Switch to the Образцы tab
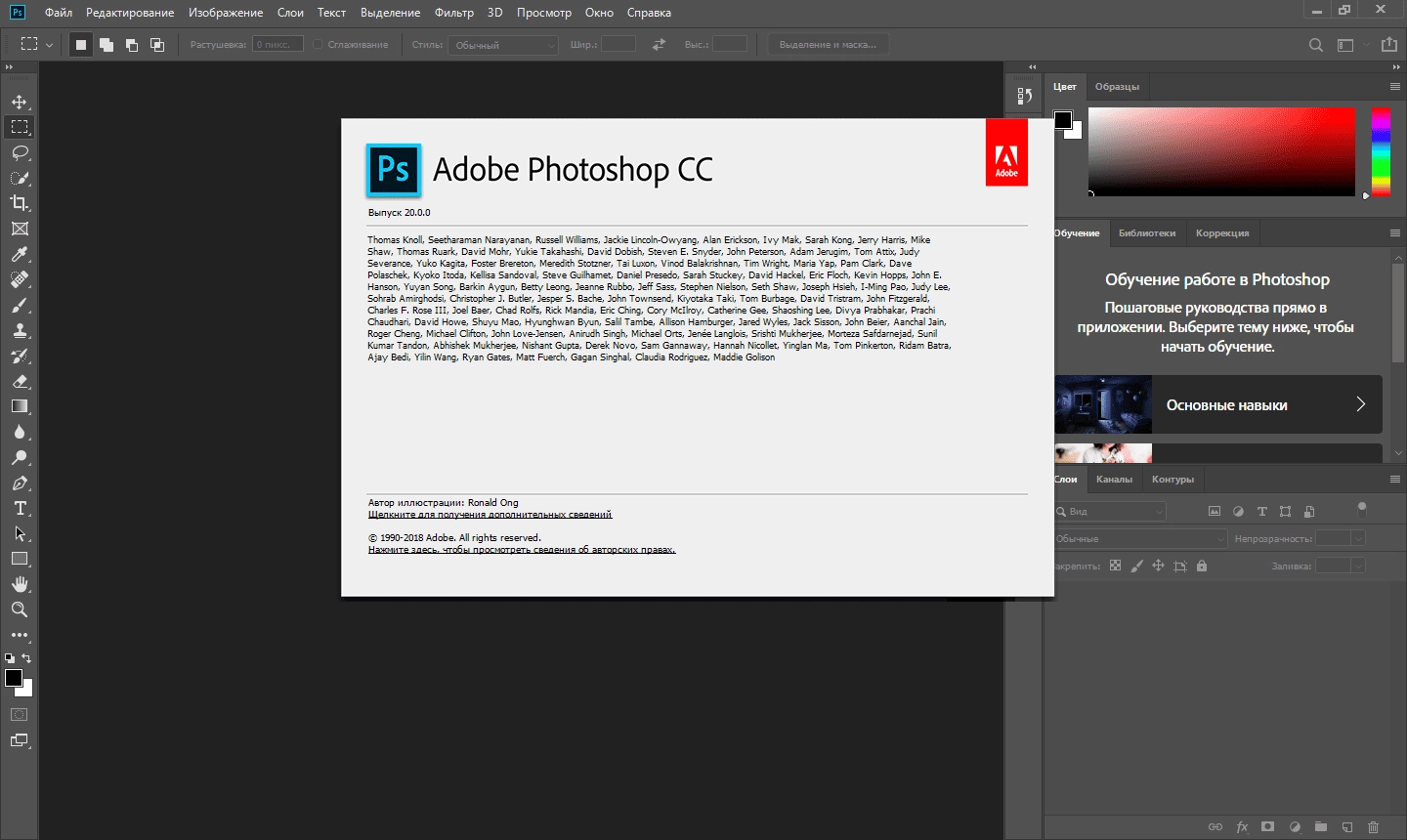Screen dimensions: 1407x840 [1117, 87]
